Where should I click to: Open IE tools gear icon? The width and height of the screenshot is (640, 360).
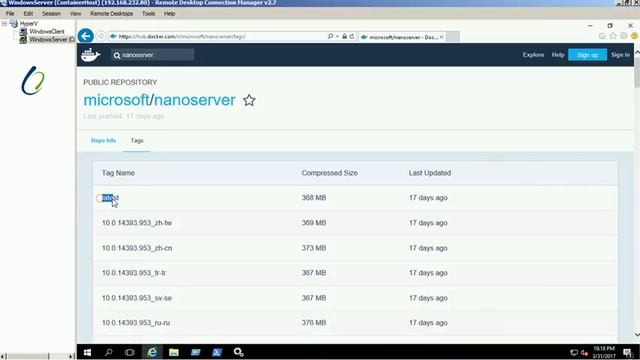623,36
